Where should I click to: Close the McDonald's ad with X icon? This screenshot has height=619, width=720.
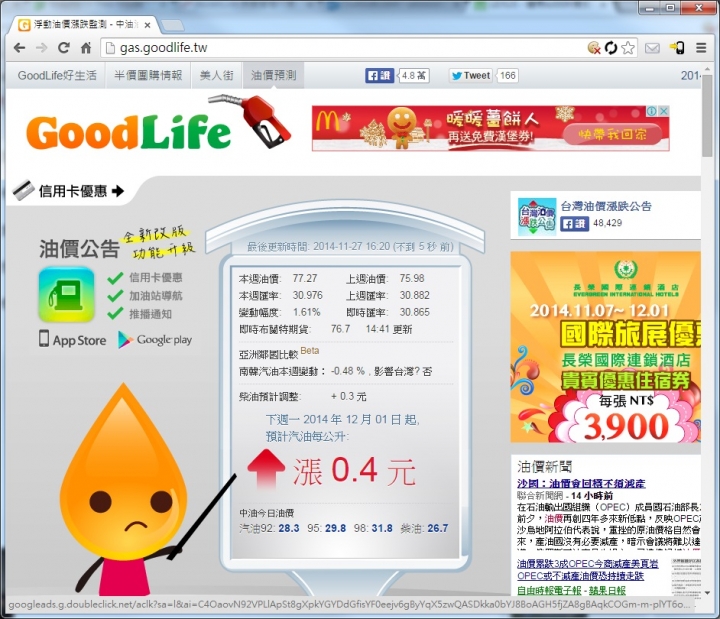(x=664, y=111)
